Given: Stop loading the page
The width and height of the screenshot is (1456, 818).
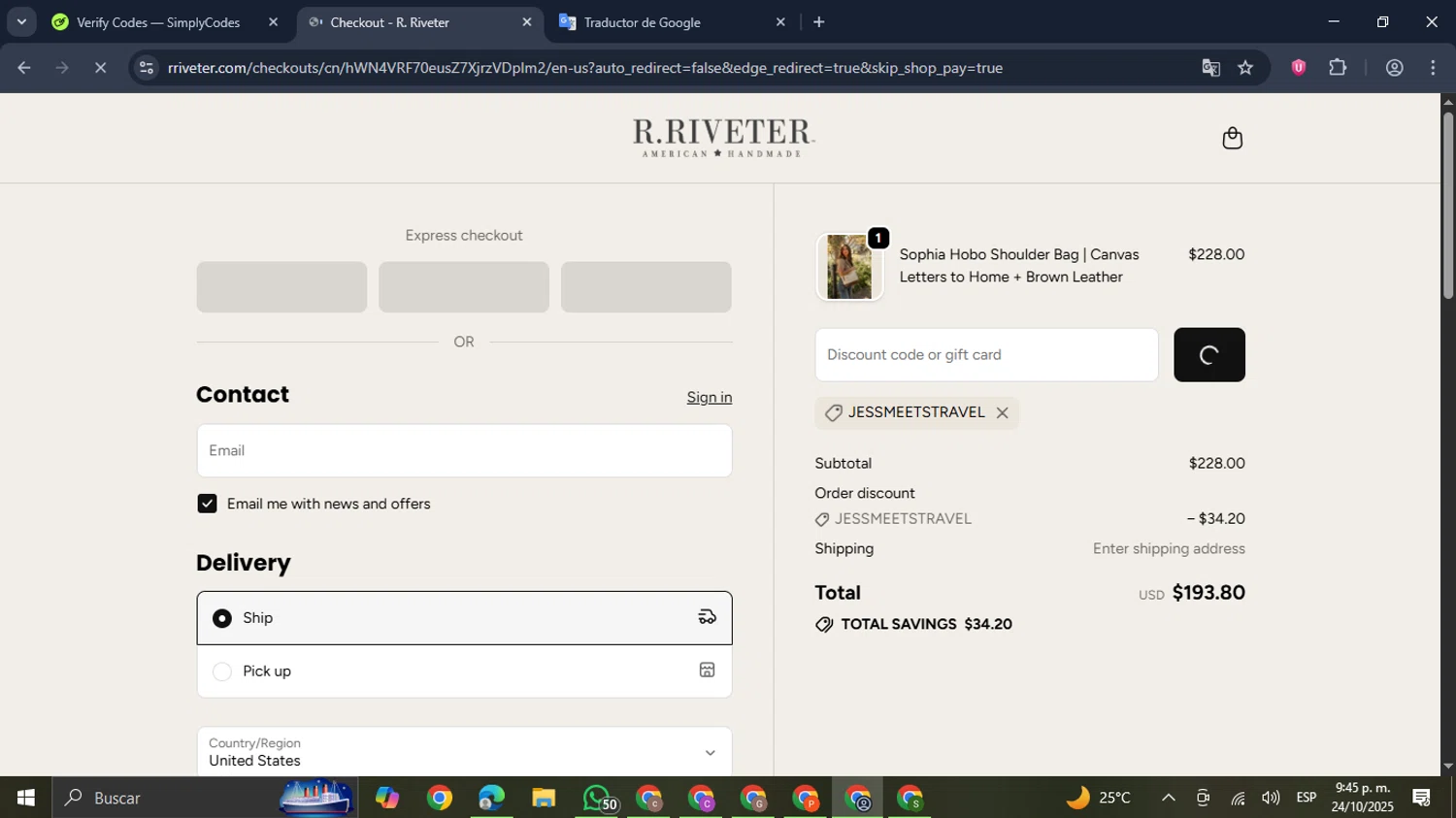Looking at the screenshot, I should 100,68.
